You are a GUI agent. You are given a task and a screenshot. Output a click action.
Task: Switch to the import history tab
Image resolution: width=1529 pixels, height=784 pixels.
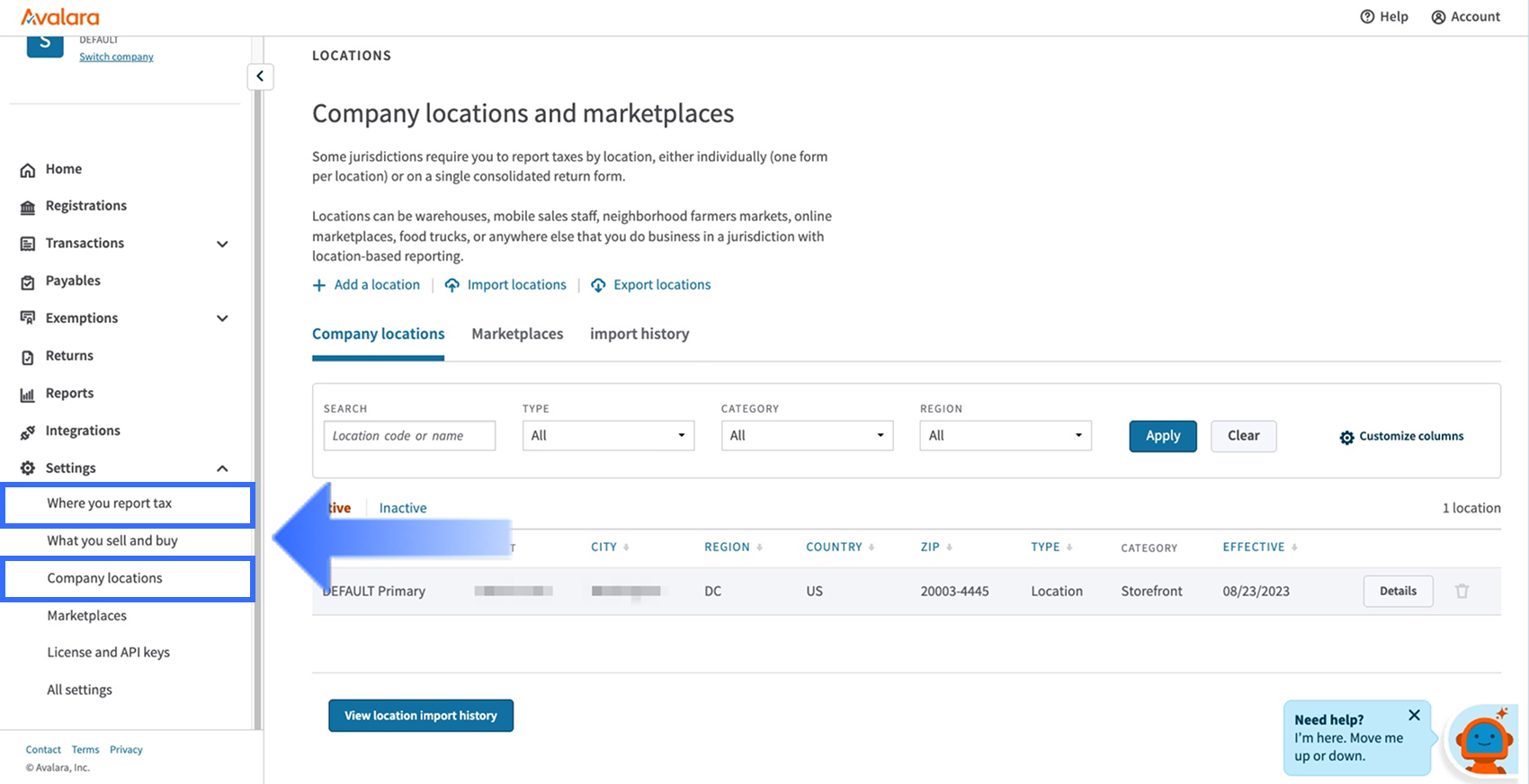pos(639,334)
